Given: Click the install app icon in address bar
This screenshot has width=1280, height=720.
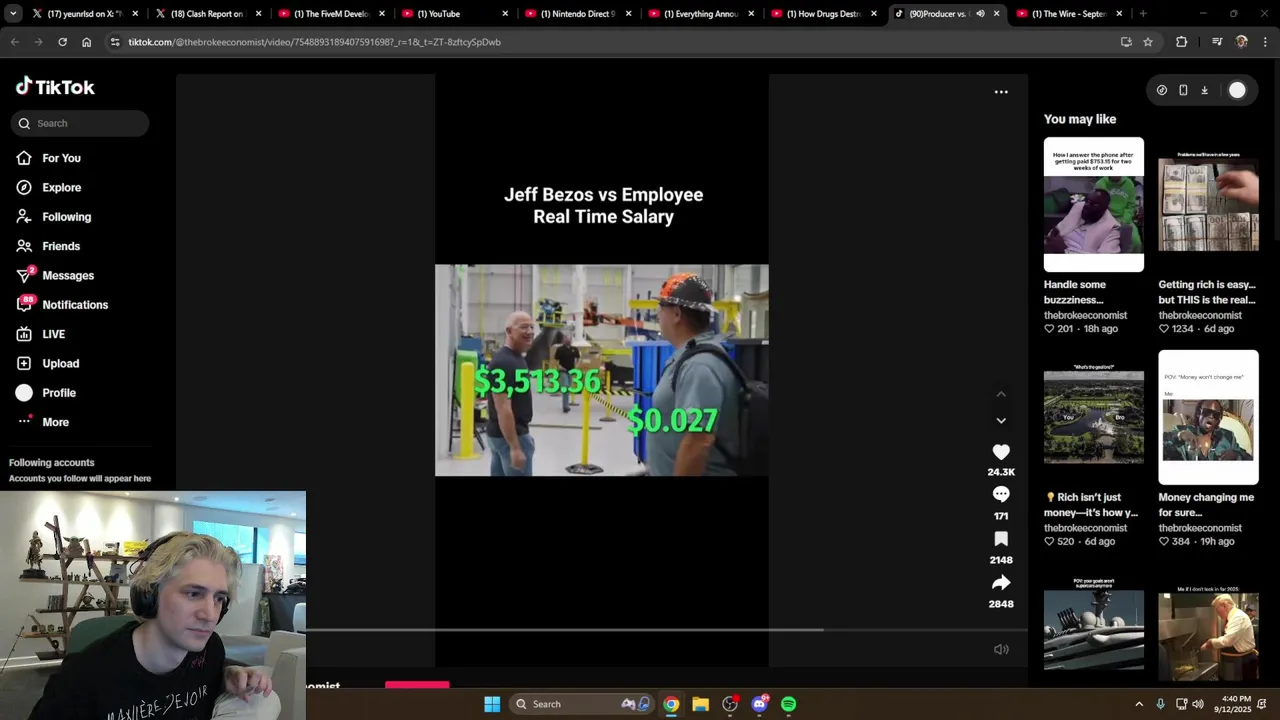Looking at the screenshot, I should coord(1126,42).
